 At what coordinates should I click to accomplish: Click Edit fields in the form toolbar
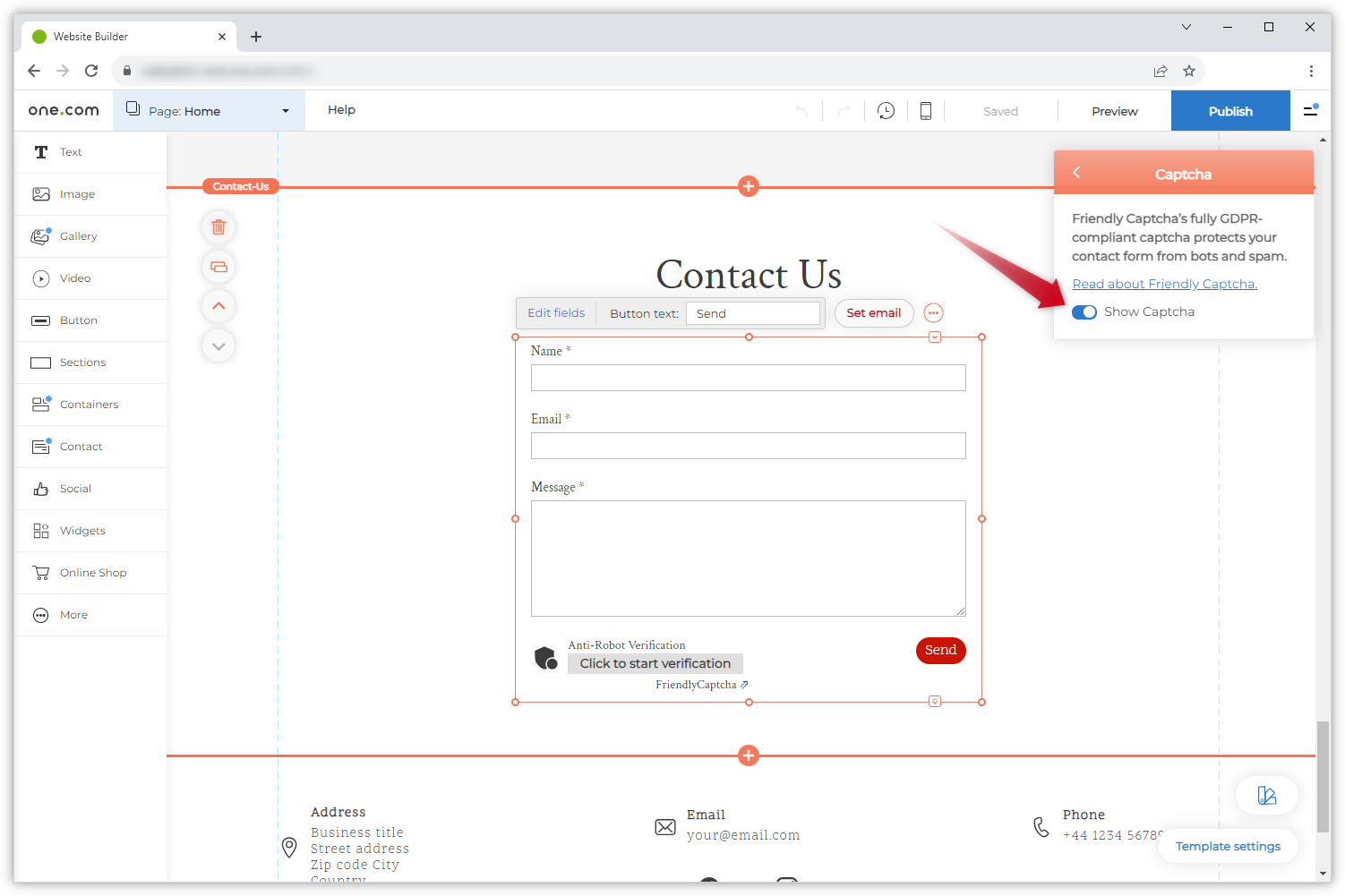[x=556, y=313]
